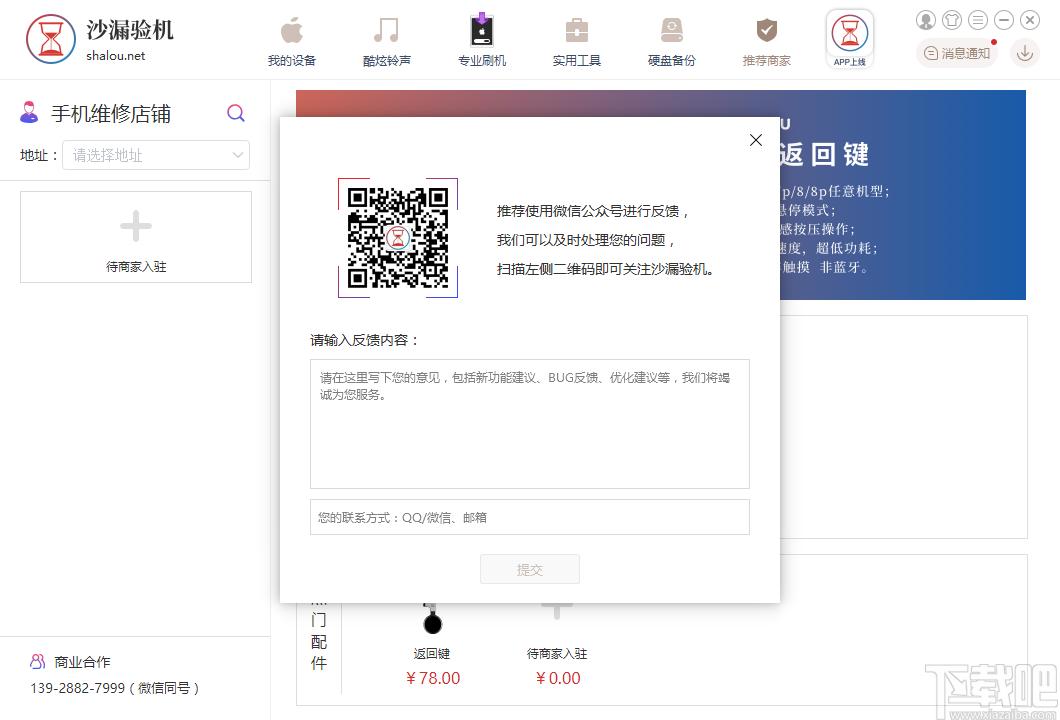Click the WeChat QR code image
1060x720 pixels.
[398, 237]
